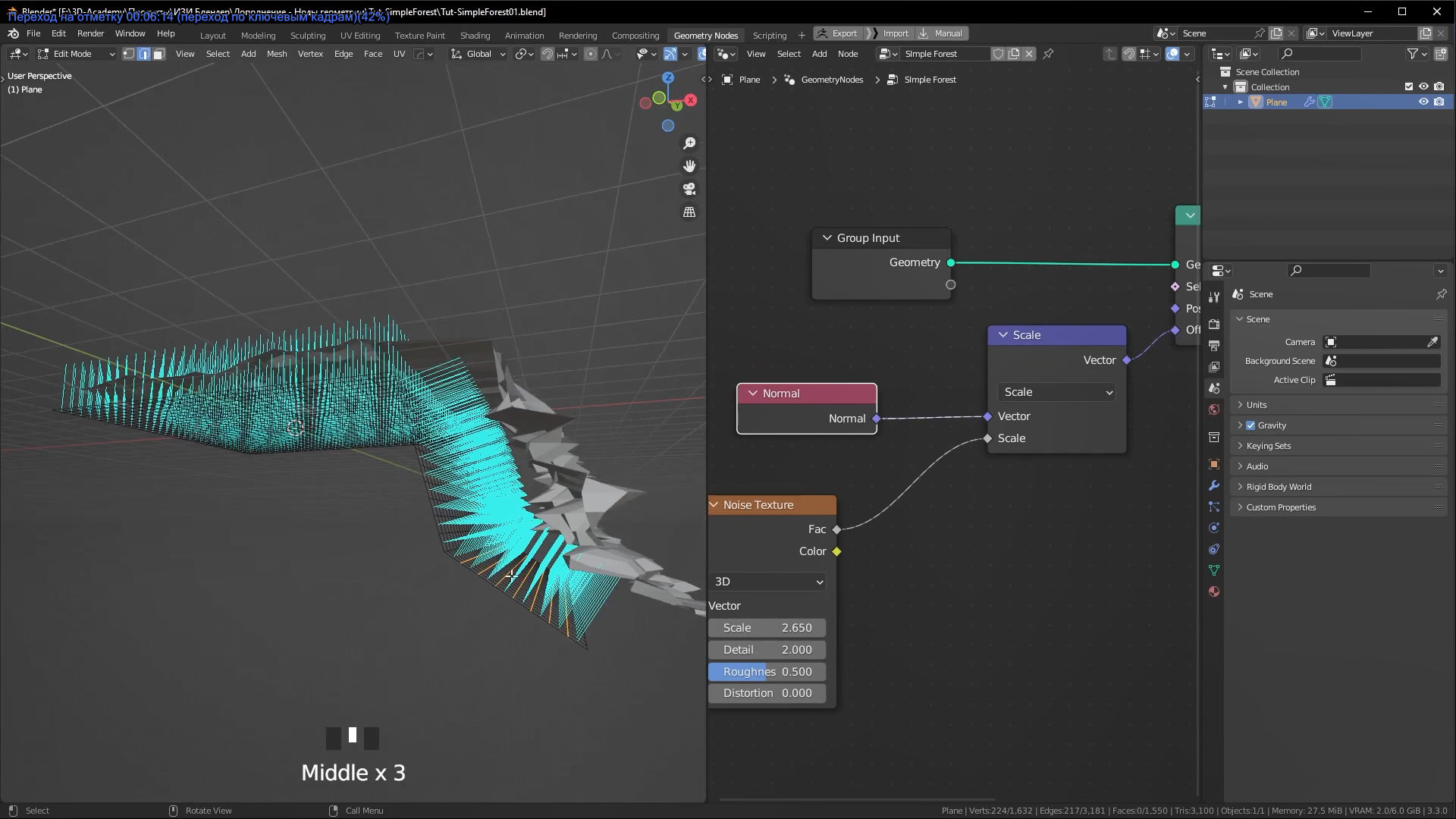Viewport: 1456px width, 819px height.
Task: Hide Plane object using eye icon
Action: click(x=1423, y=102)
